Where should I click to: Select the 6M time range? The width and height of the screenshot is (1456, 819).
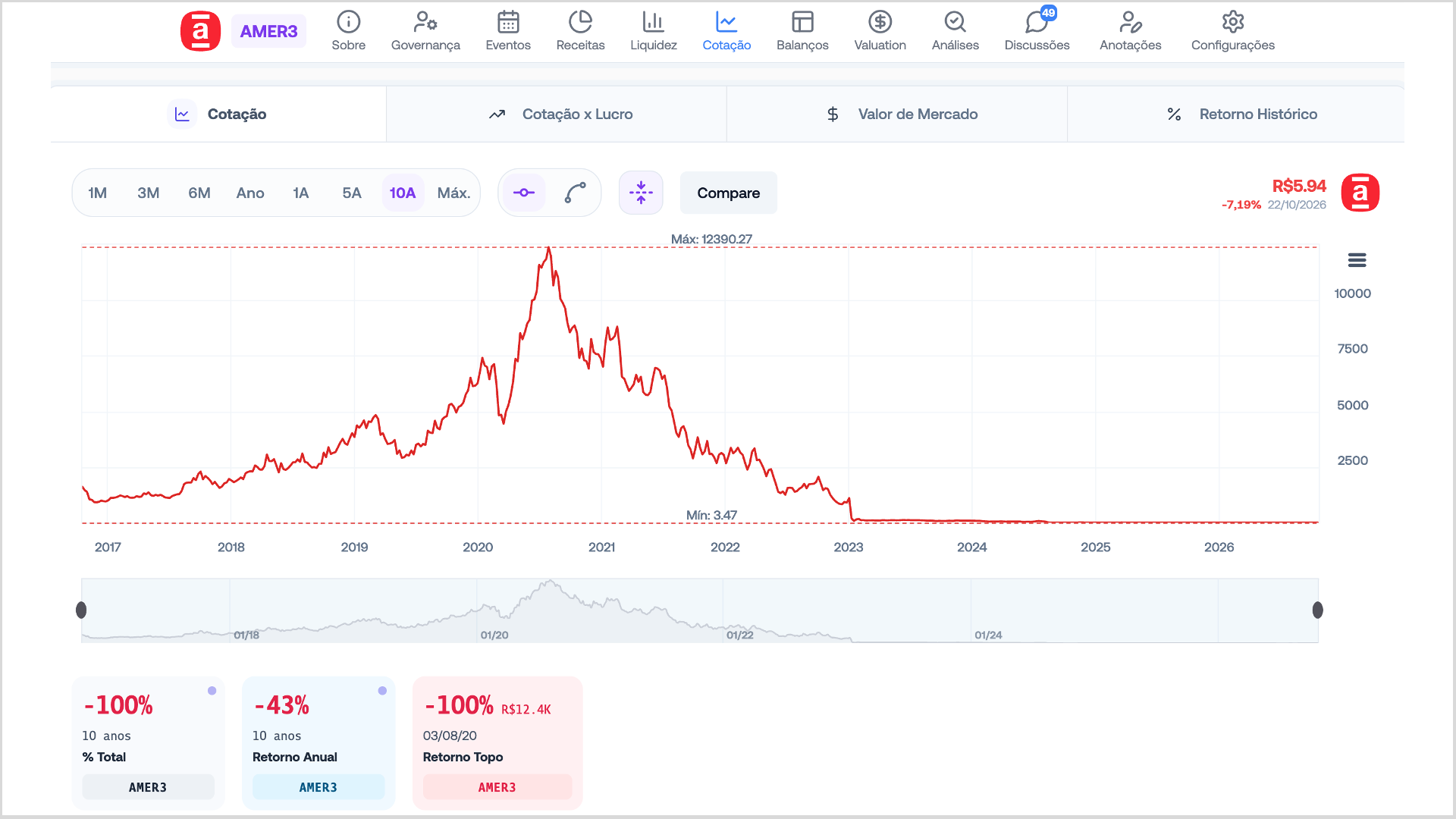point(199,193)
